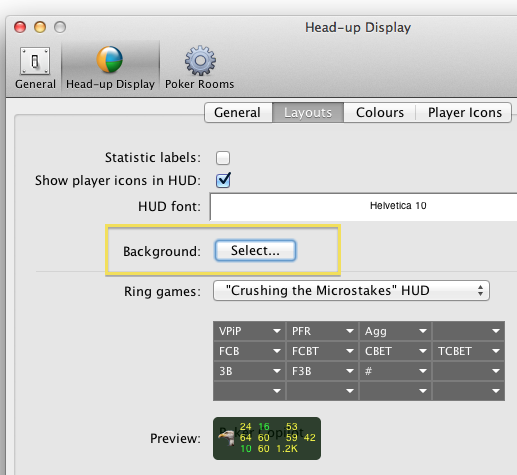This screenshot has height=475, width=517.
Task: Open the TCBET stat dropdown
Action: [x=469, y=351]
